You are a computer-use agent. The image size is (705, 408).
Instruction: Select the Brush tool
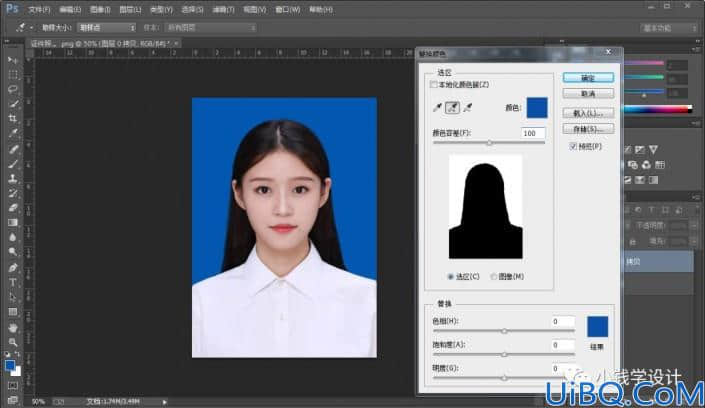coord(13,163)
